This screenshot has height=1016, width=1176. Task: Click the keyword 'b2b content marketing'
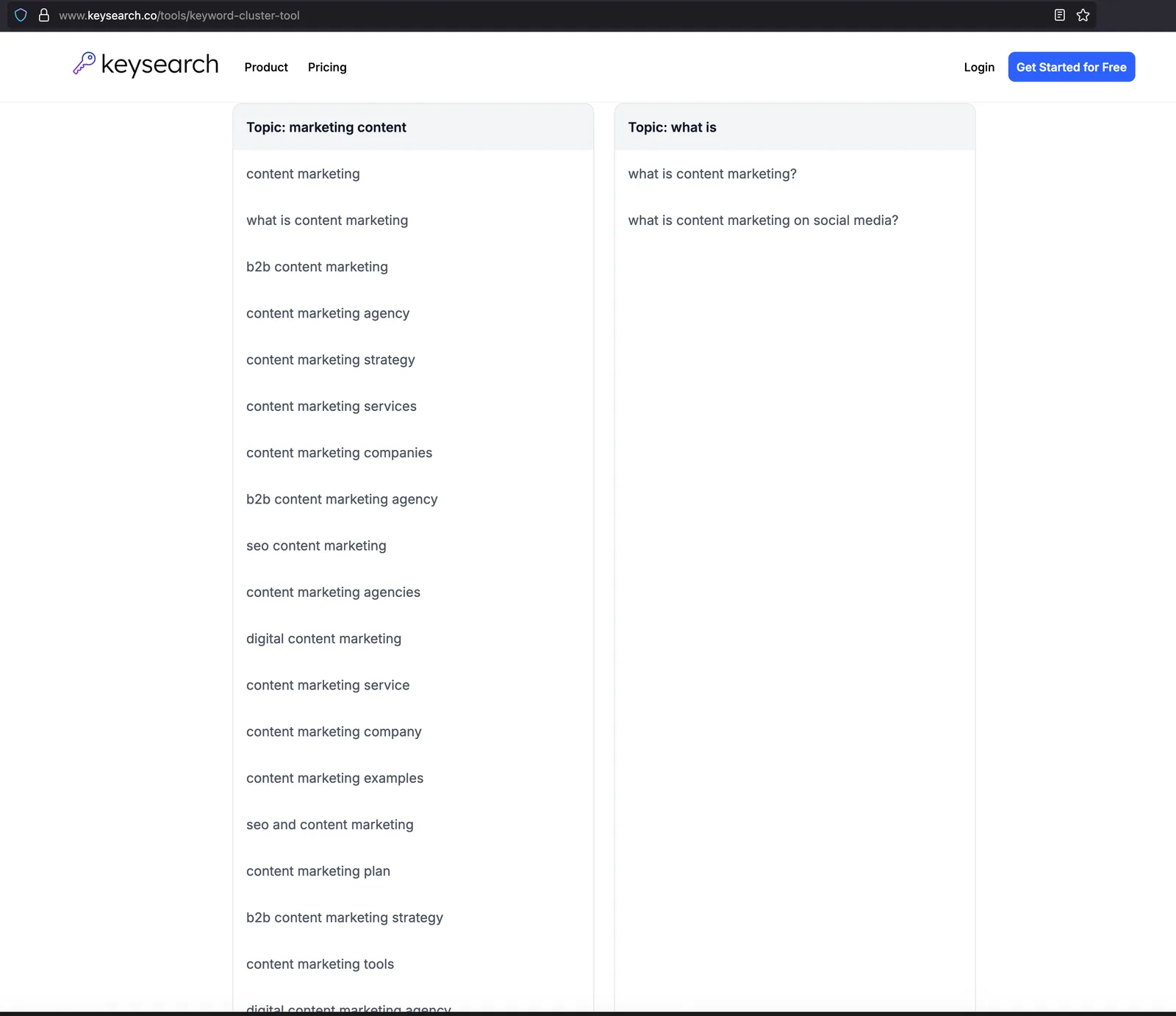[317, 267]
